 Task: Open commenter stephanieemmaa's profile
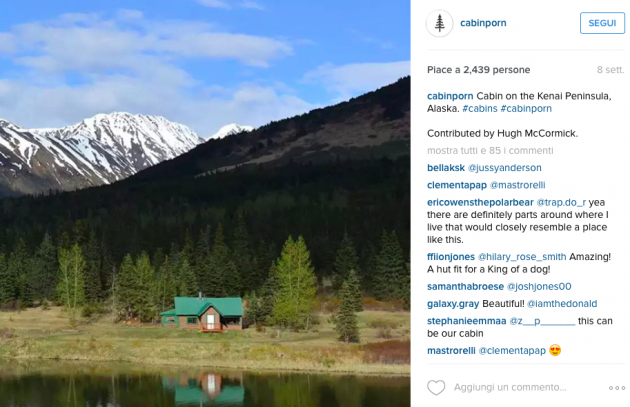[467, 321]
